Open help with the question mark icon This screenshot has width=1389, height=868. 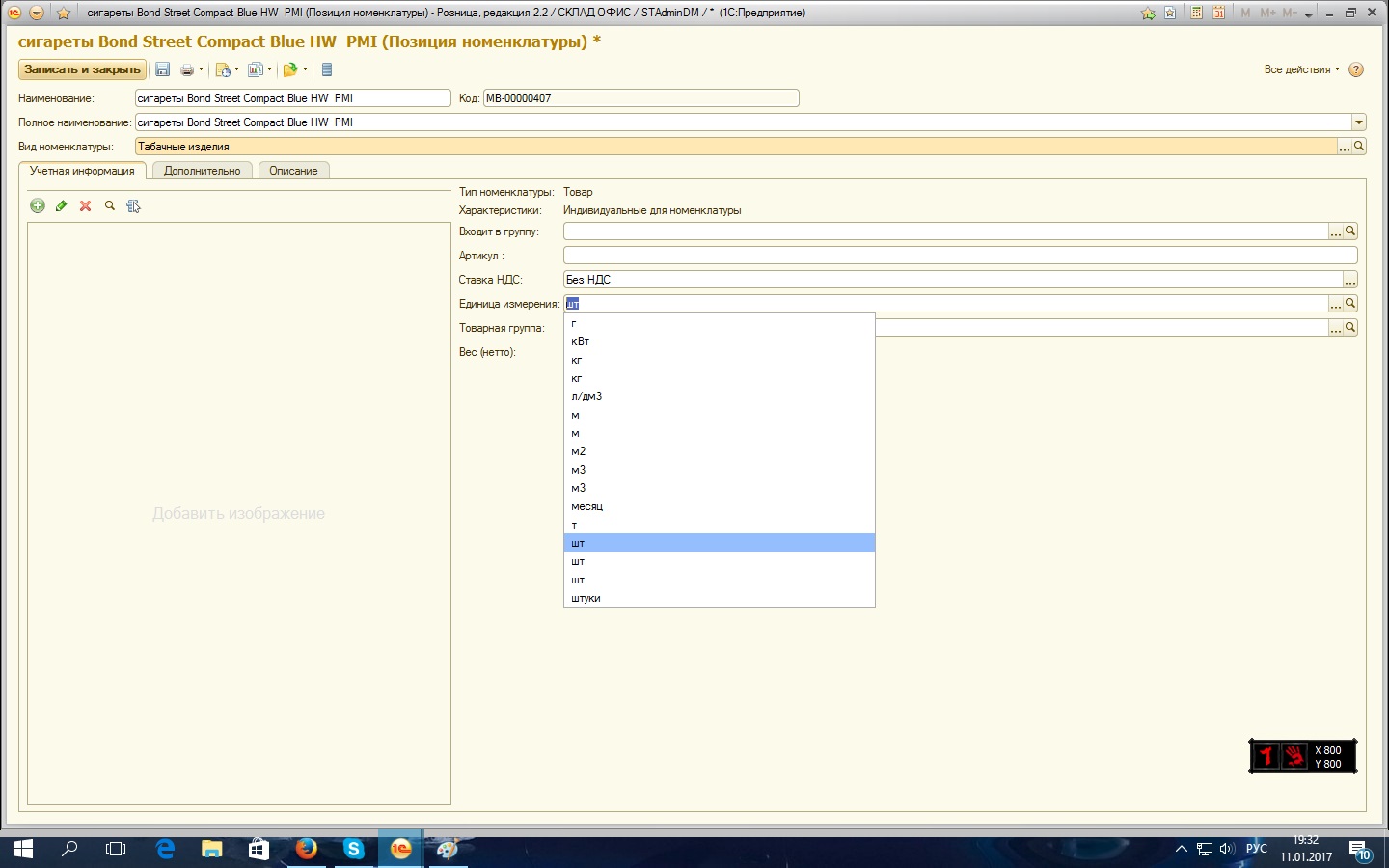[x=1356, y=69]
